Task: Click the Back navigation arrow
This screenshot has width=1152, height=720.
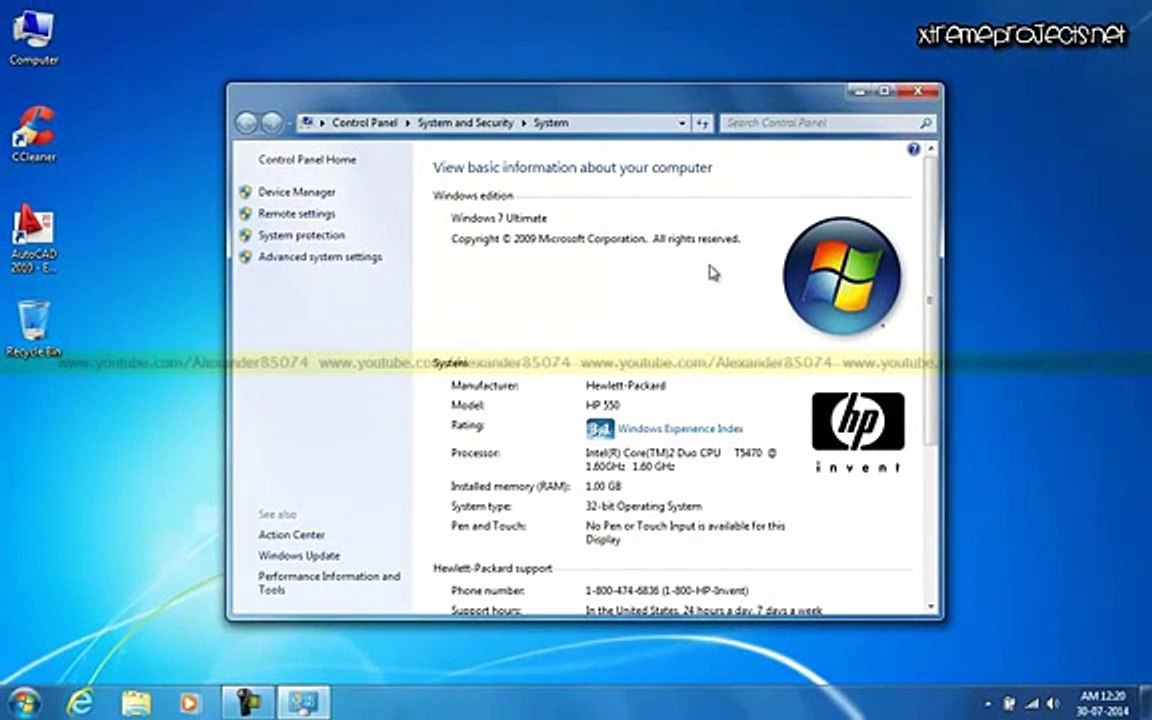Action: (247, 123)
